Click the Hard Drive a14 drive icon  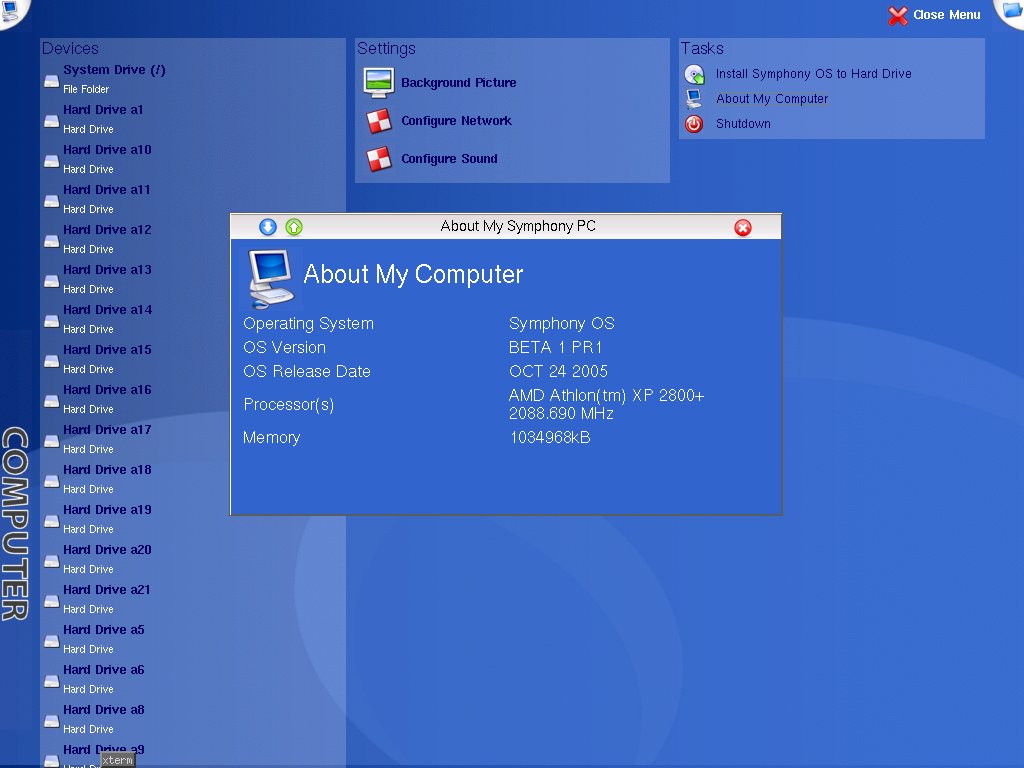tap(52, 321)
